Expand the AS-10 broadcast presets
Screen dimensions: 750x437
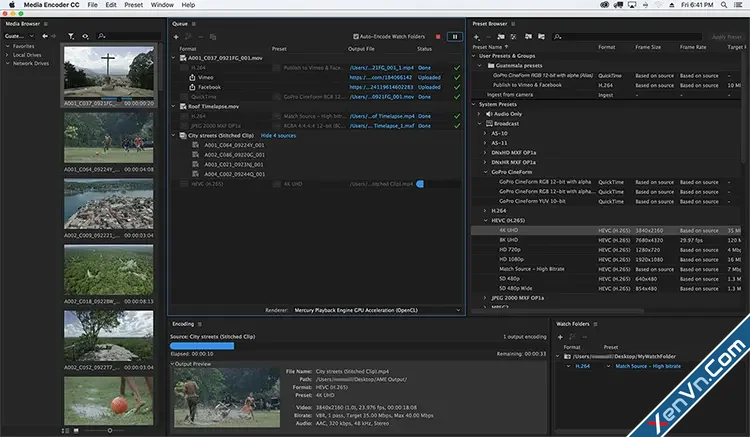click(485, 133)
